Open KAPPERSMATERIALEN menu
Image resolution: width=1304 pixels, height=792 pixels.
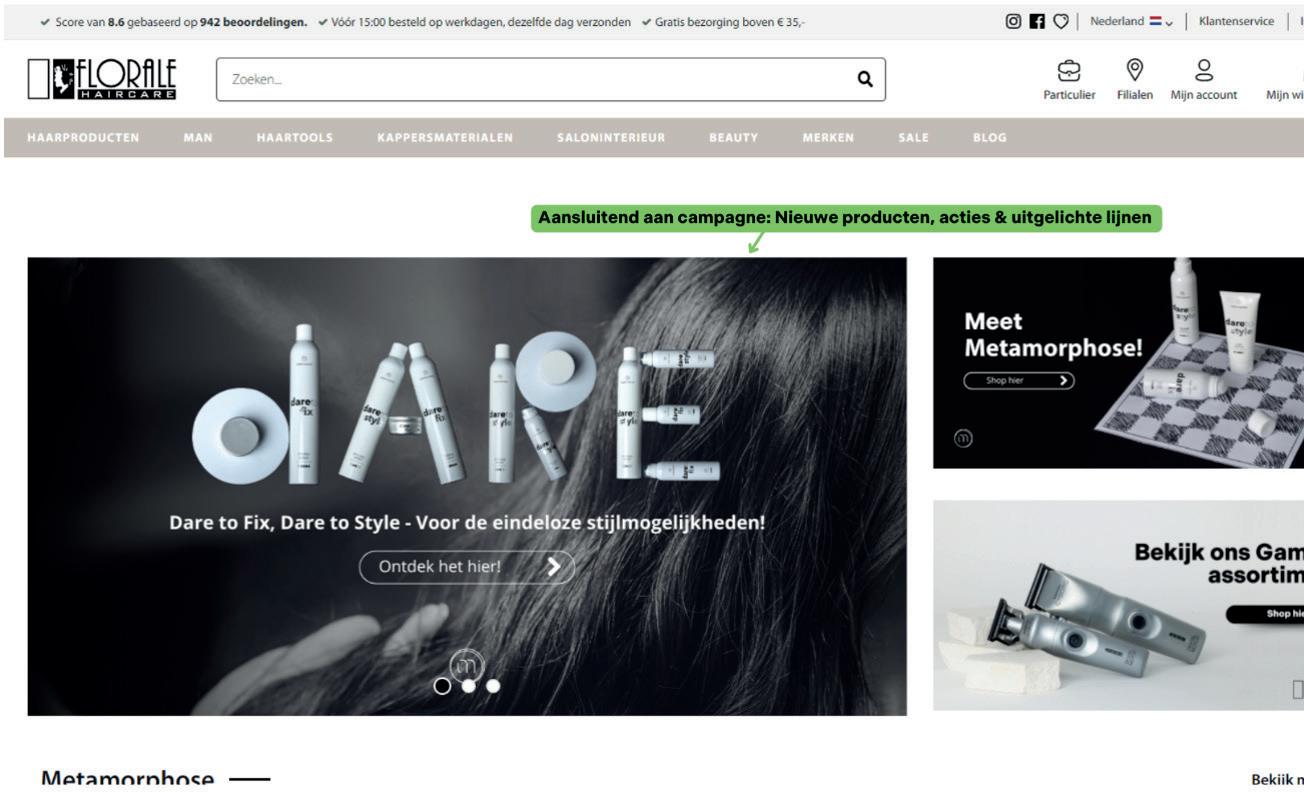pos(445,137)
